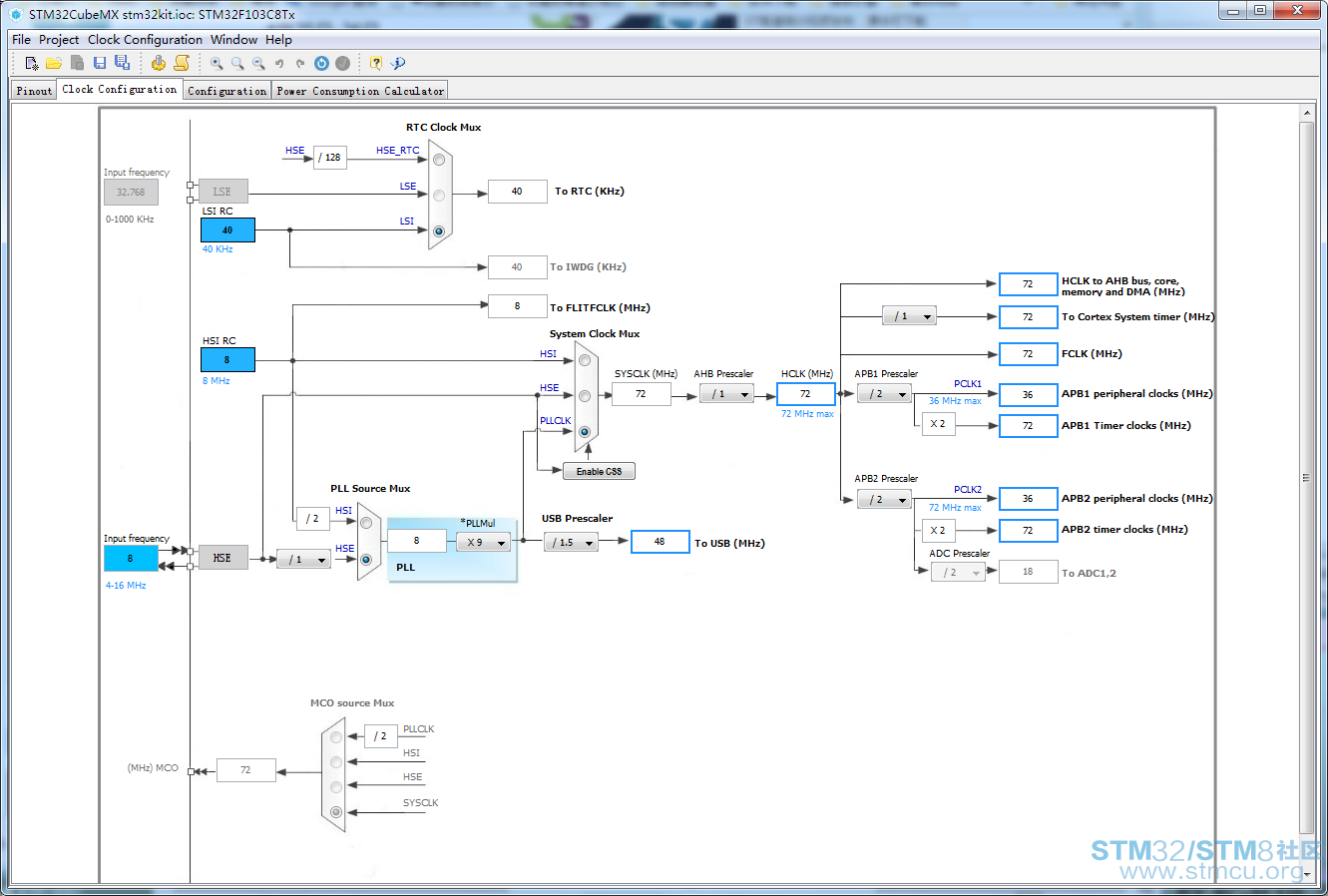Open the Cortex System timer divider dropdown
The image size is (1328, 896).
(x=909, y=316)
